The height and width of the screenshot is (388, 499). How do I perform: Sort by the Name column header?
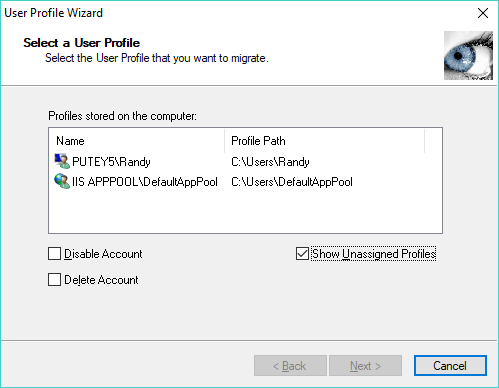tap(137, 141)
